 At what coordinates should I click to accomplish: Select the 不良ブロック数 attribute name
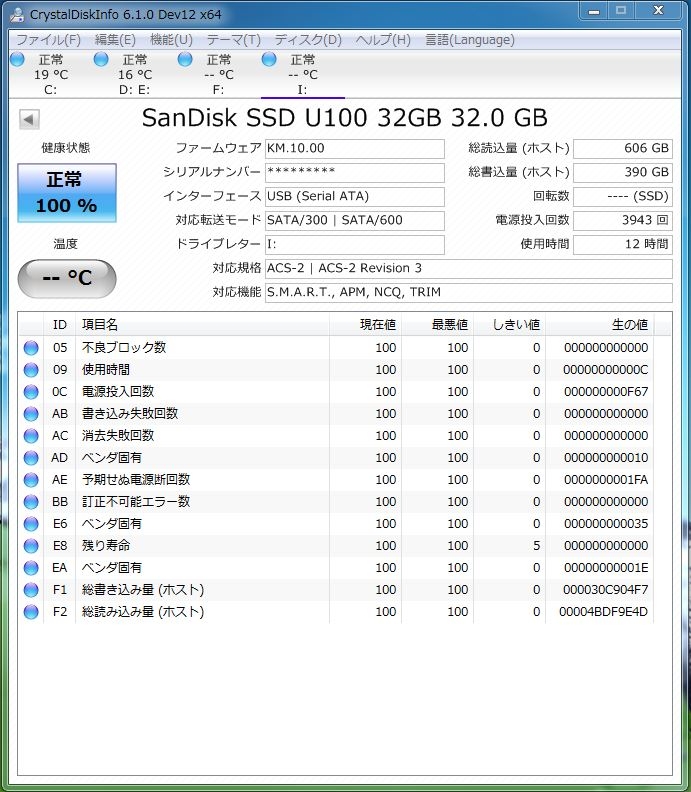(124, 348)
